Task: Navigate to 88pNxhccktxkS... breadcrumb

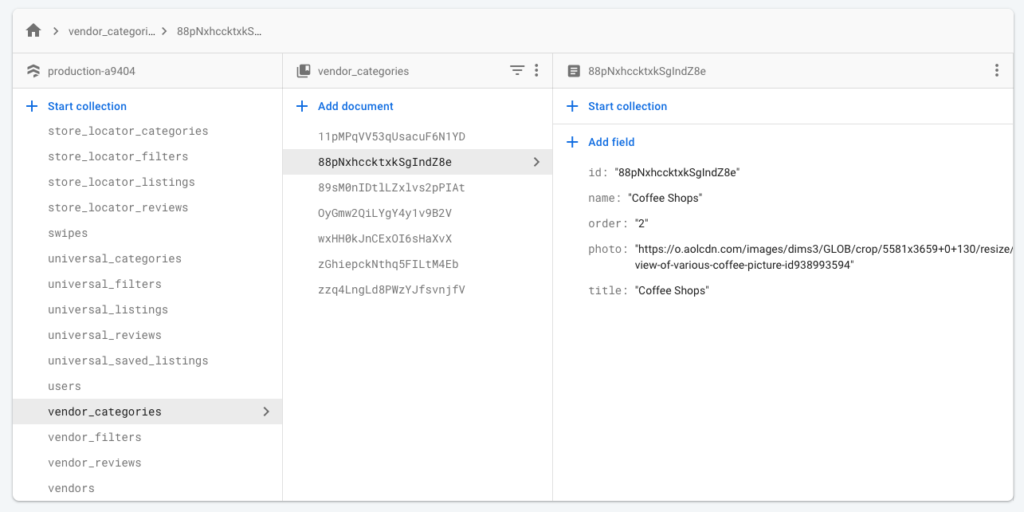Action: (x=219, y=31)
